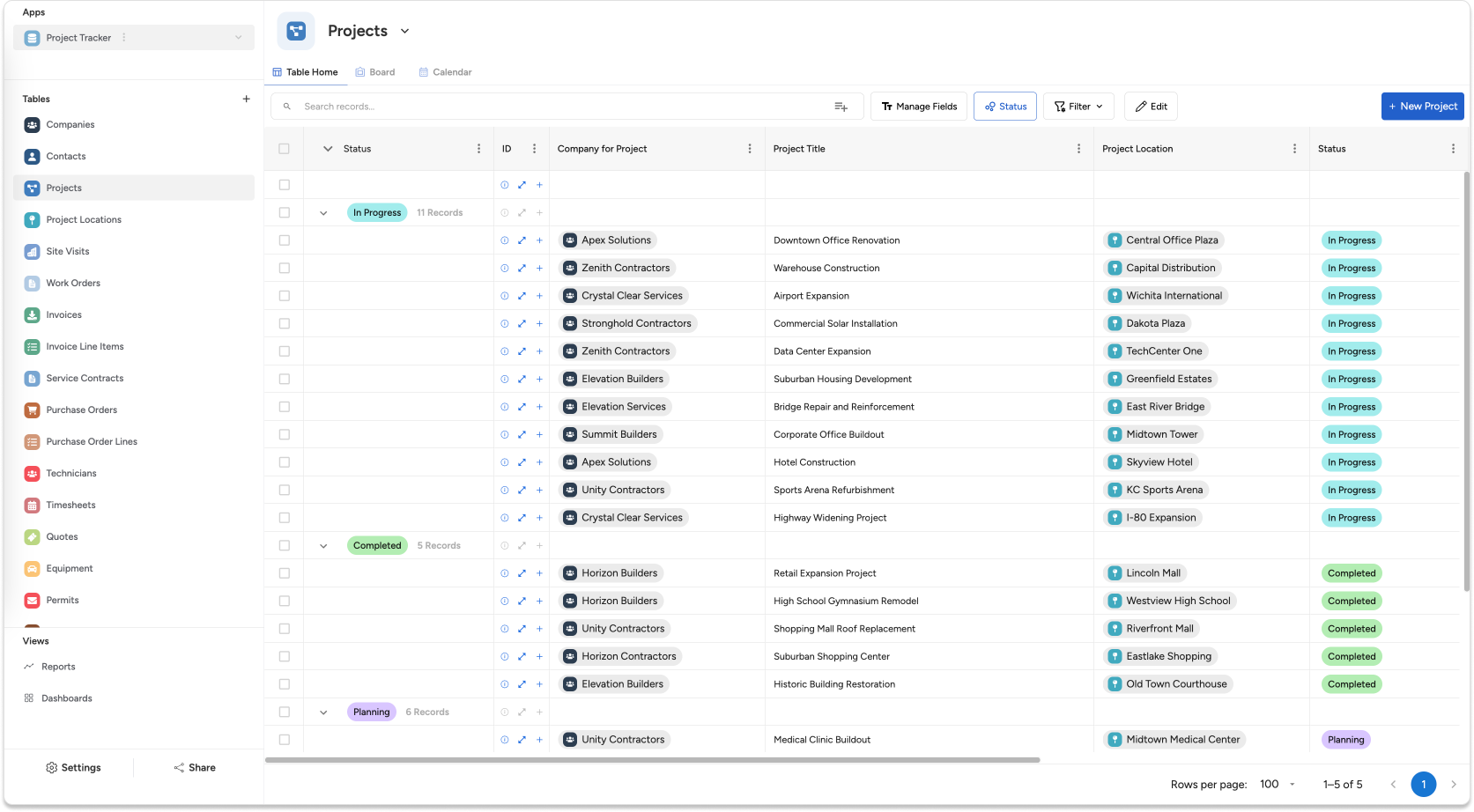Open Manage Fields
The height and width of the screenshot is (812, 1474).
pos(919,107)
